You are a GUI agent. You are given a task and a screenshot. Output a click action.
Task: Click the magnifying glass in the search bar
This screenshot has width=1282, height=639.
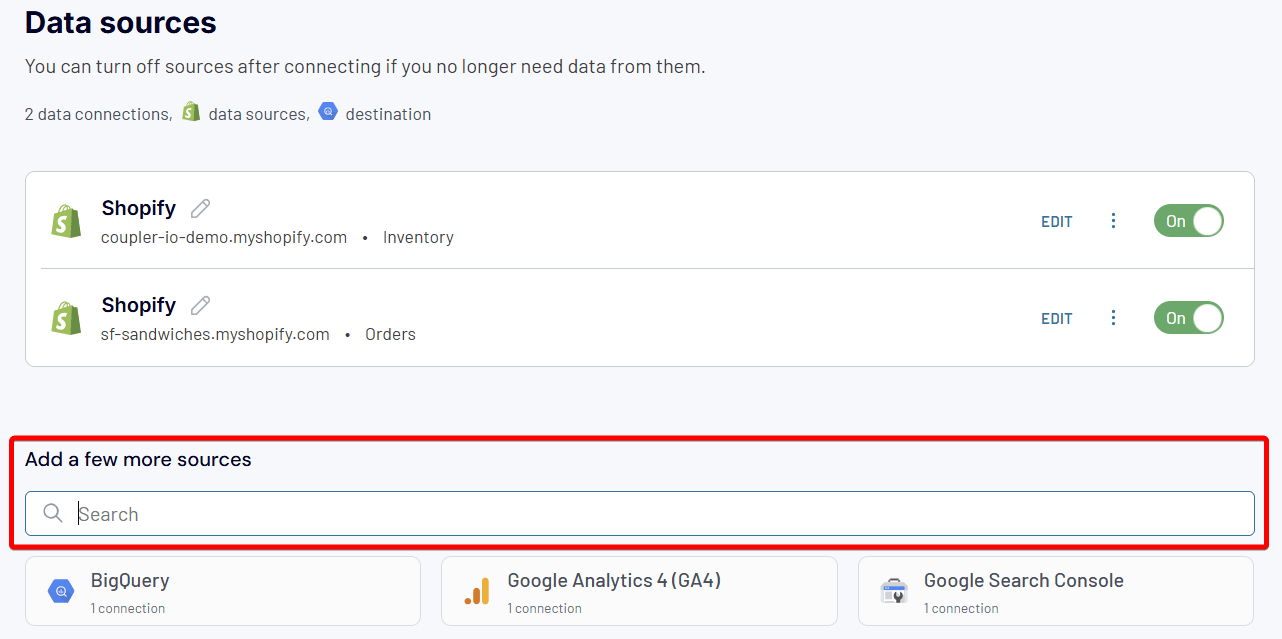point(53,513)
